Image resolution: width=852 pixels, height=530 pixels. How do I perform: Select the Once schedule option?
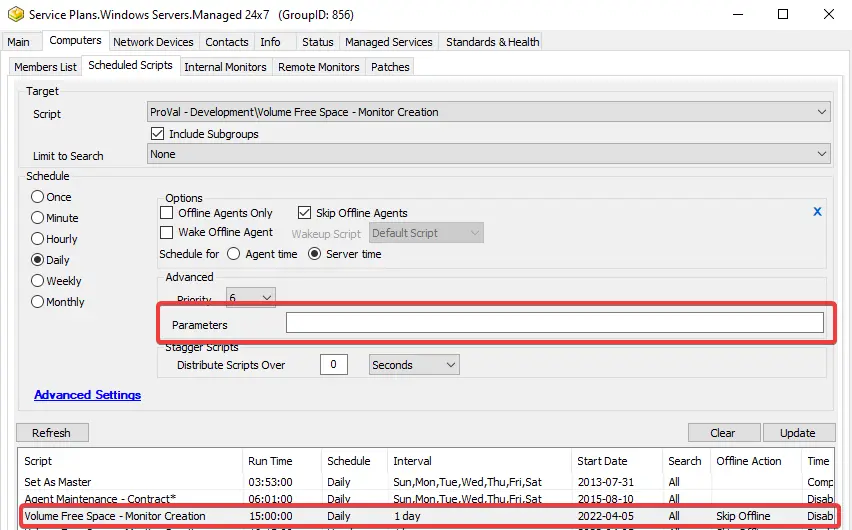point(37,197)
